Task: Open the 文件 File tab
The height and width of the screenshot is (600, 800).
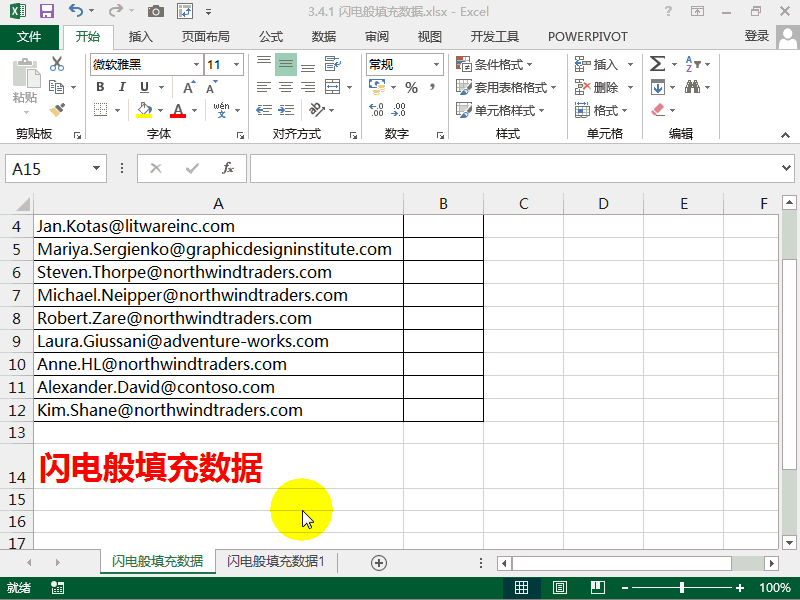Action: point(29,36)
